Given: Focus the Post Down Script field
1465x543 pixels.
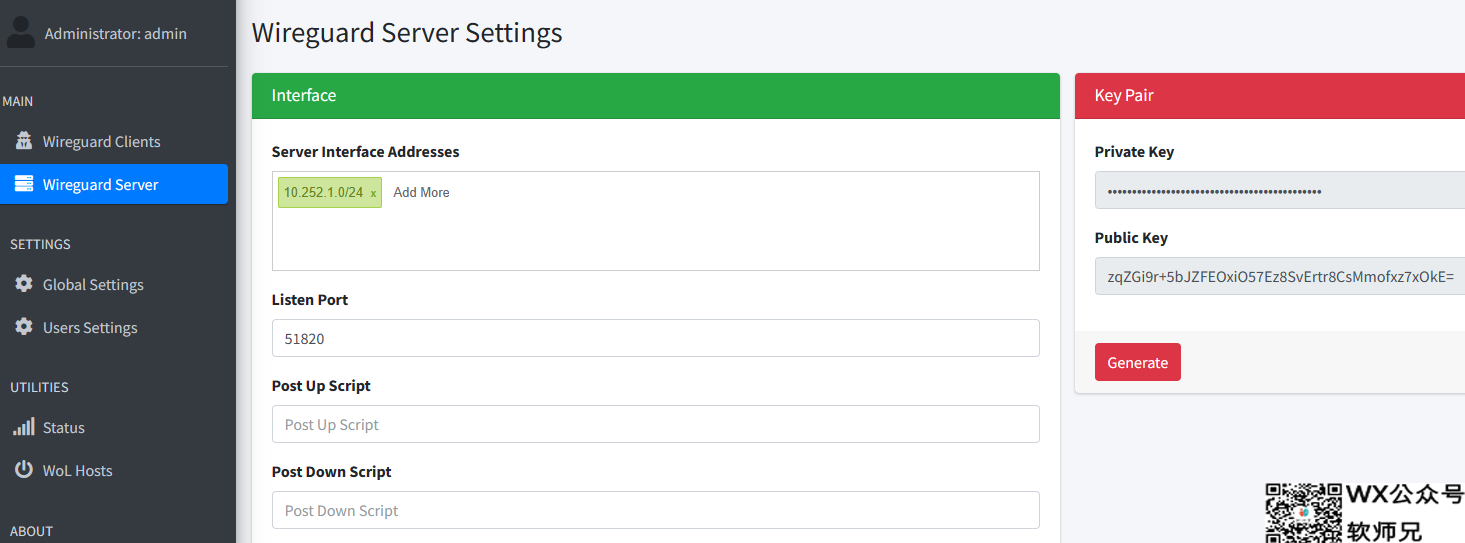Looking at the screenshot, I should pyautogui.click(x=656, y=510).
